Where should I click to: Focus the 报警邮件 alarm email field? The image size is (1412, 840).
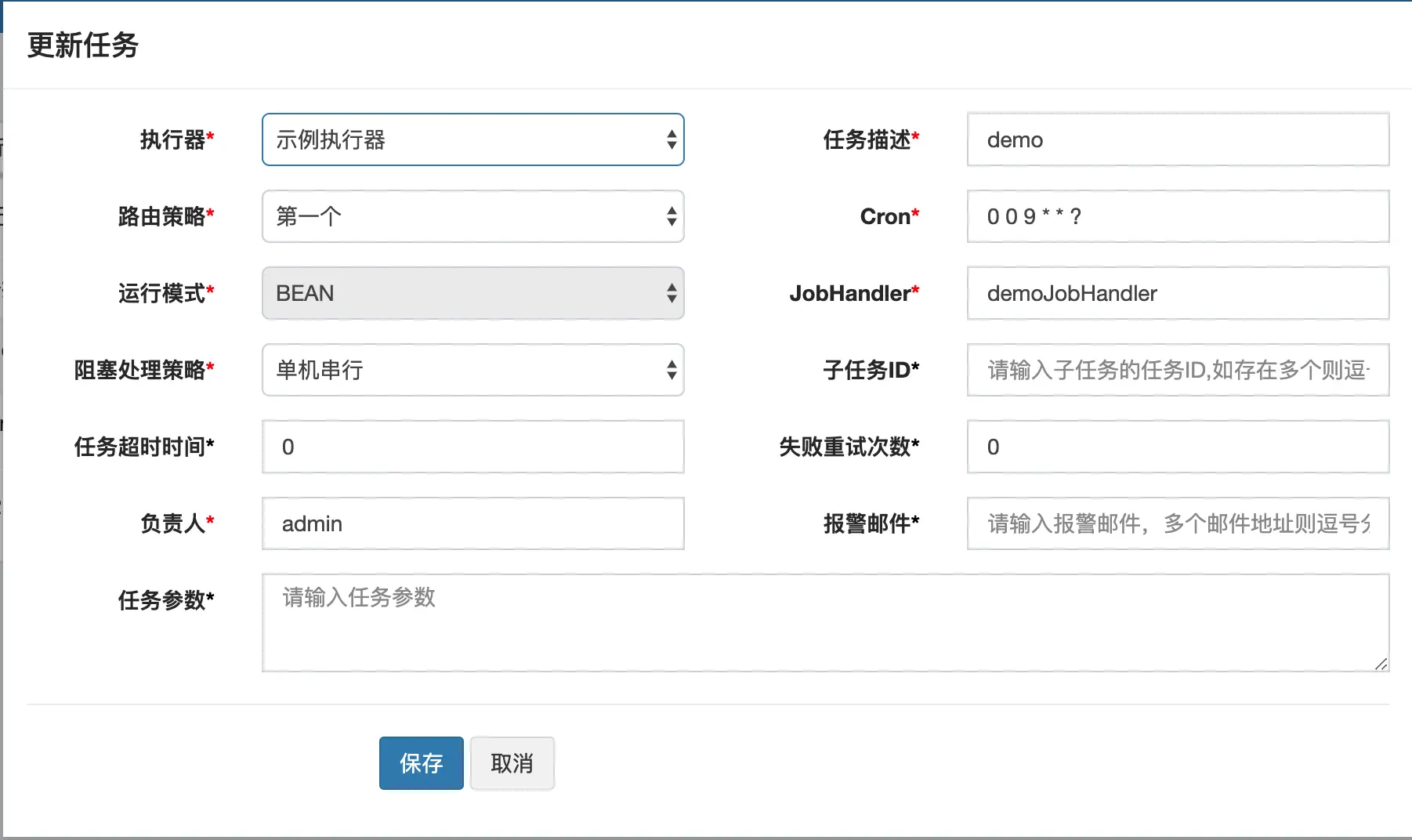point(1178,523)
